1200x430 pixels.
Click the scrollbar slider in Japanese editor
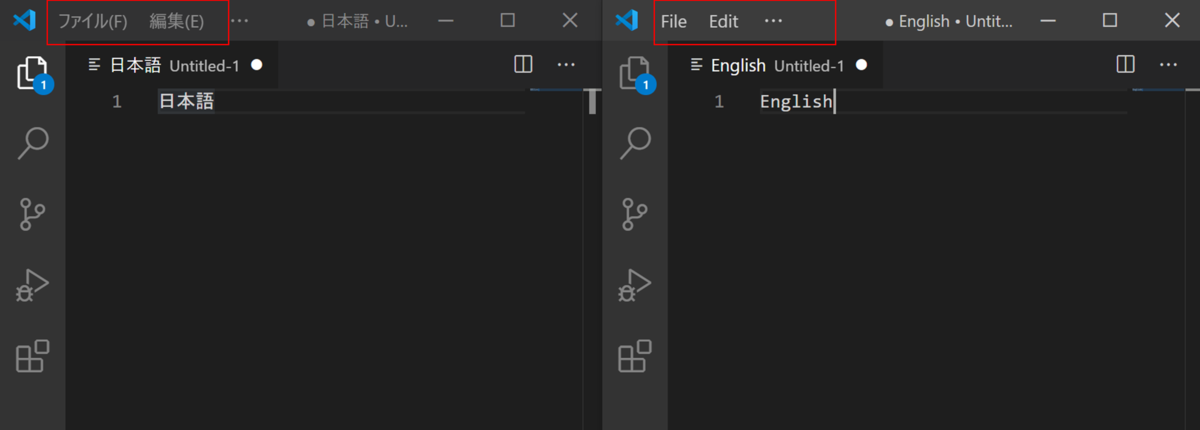click(x=593, y=101)
